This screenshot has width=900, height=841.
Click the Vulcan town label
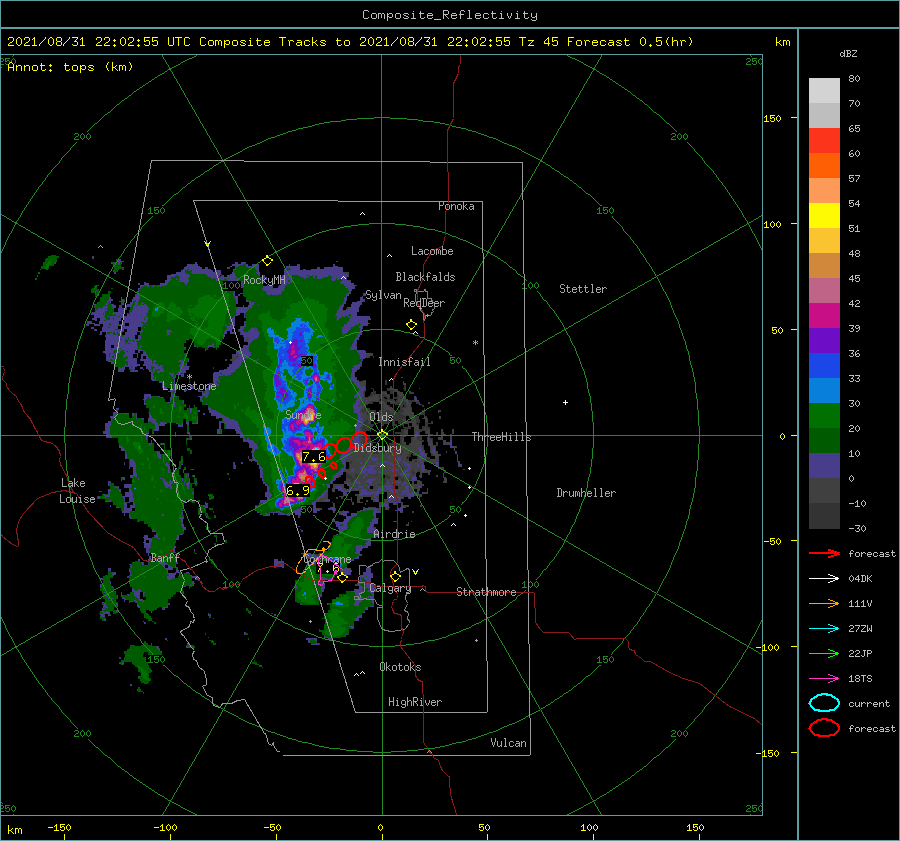(508, 743)
